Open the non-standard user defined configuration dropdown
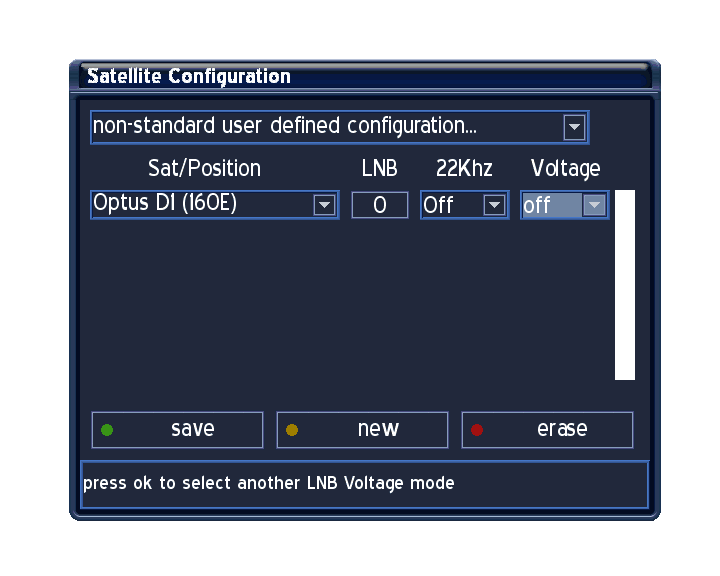The width and height of the screenshot is (720, 576). [x=340, y=127]
